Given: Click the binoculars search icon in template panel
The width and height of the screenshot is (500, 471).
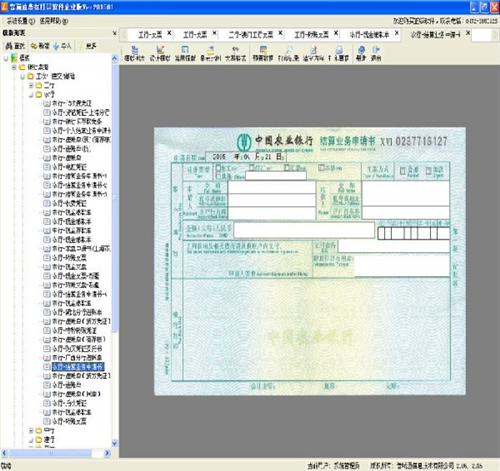Looking at the screenshot, I should click(9, 46).
